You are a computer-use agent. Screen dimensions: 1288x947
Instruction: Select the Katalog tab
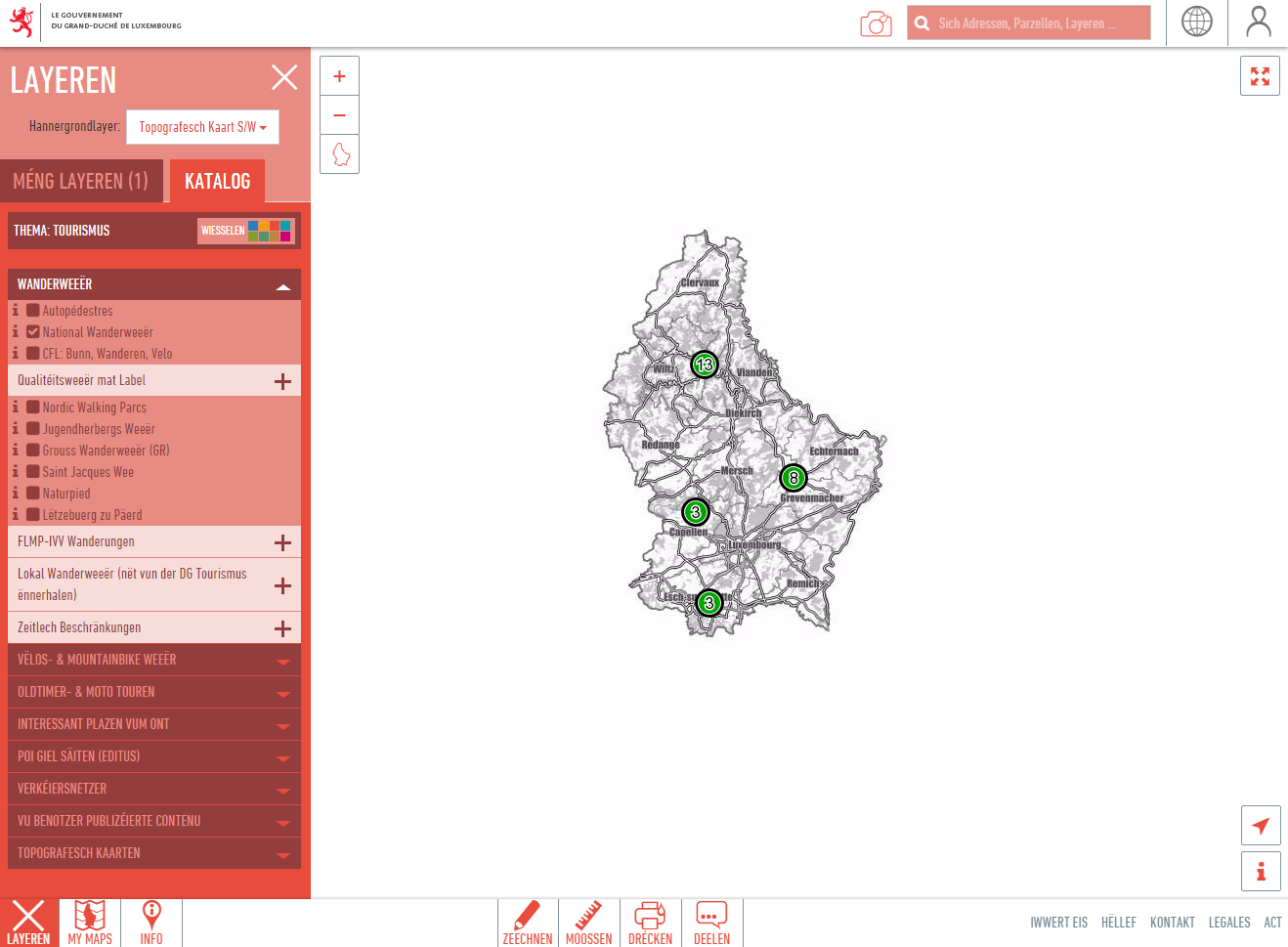(217, 181)
